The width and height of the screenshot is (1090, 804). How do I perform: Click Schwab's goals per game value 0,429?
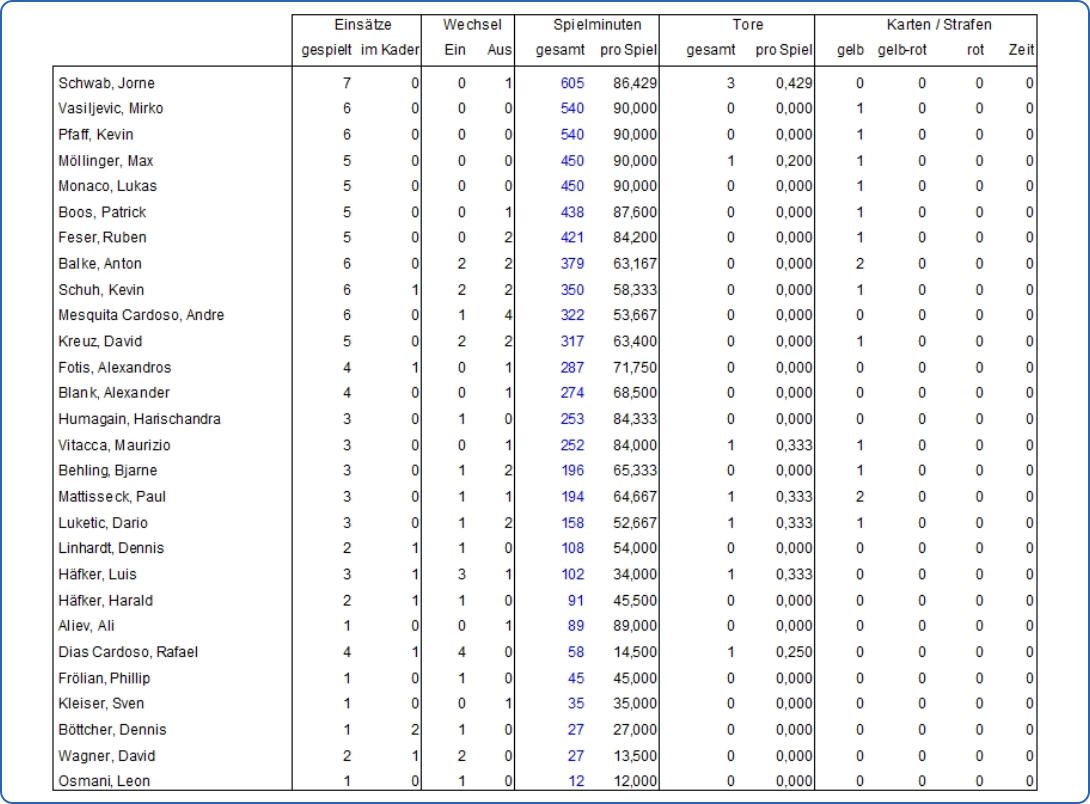coord(792,83)
